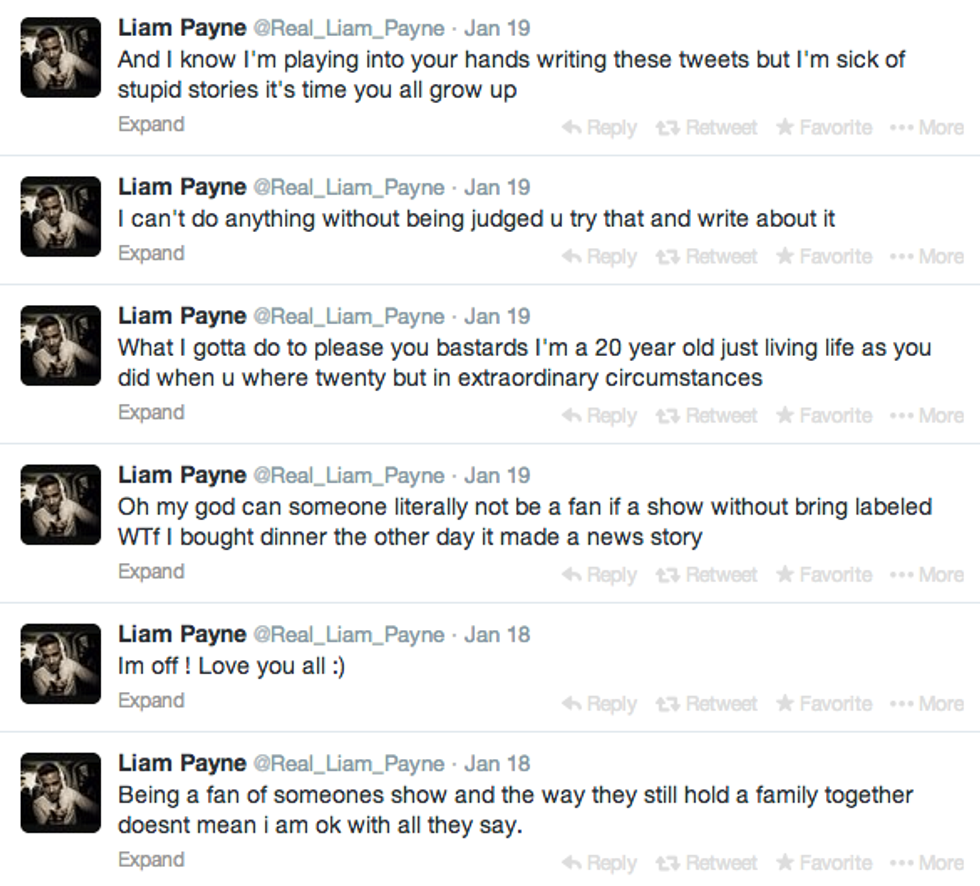This screenshot has width=980, height=886.
Task: Expand the bottom "Being a fan" tweet
Action: 150,860
